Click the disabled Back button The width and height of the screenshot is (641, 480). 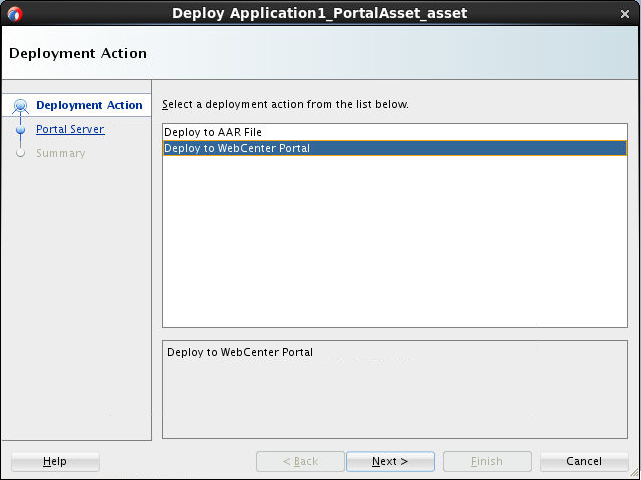click(x=300, y=461)
